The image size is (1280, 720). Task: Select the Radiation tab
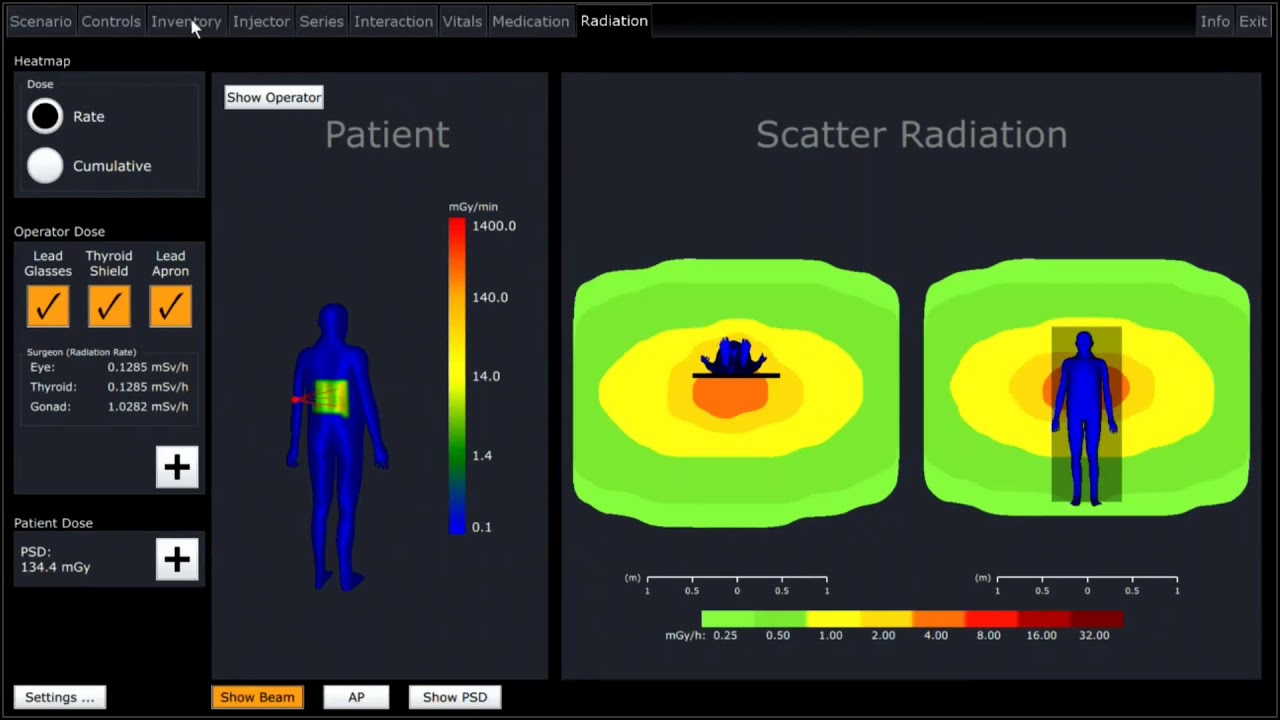[x=614, y=21]
